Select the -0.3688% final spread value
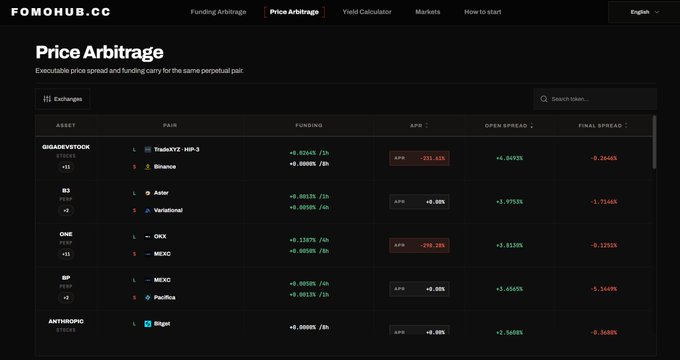Image resolution: width=680 pixels, height=360 pixels. coord(603,333)
